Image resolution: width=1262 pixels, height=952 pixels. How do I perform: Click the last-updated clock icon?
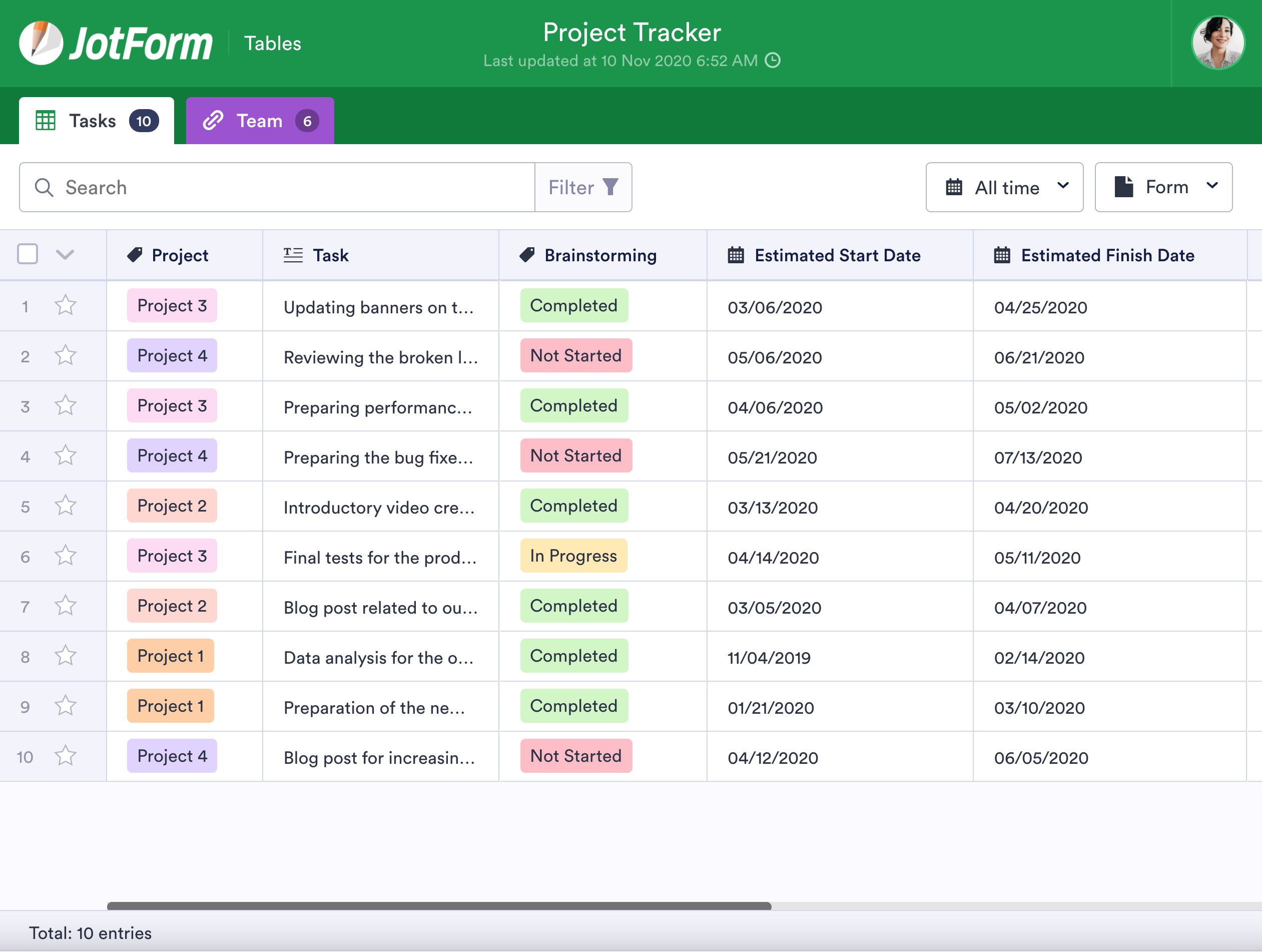(x=773, y=61)
